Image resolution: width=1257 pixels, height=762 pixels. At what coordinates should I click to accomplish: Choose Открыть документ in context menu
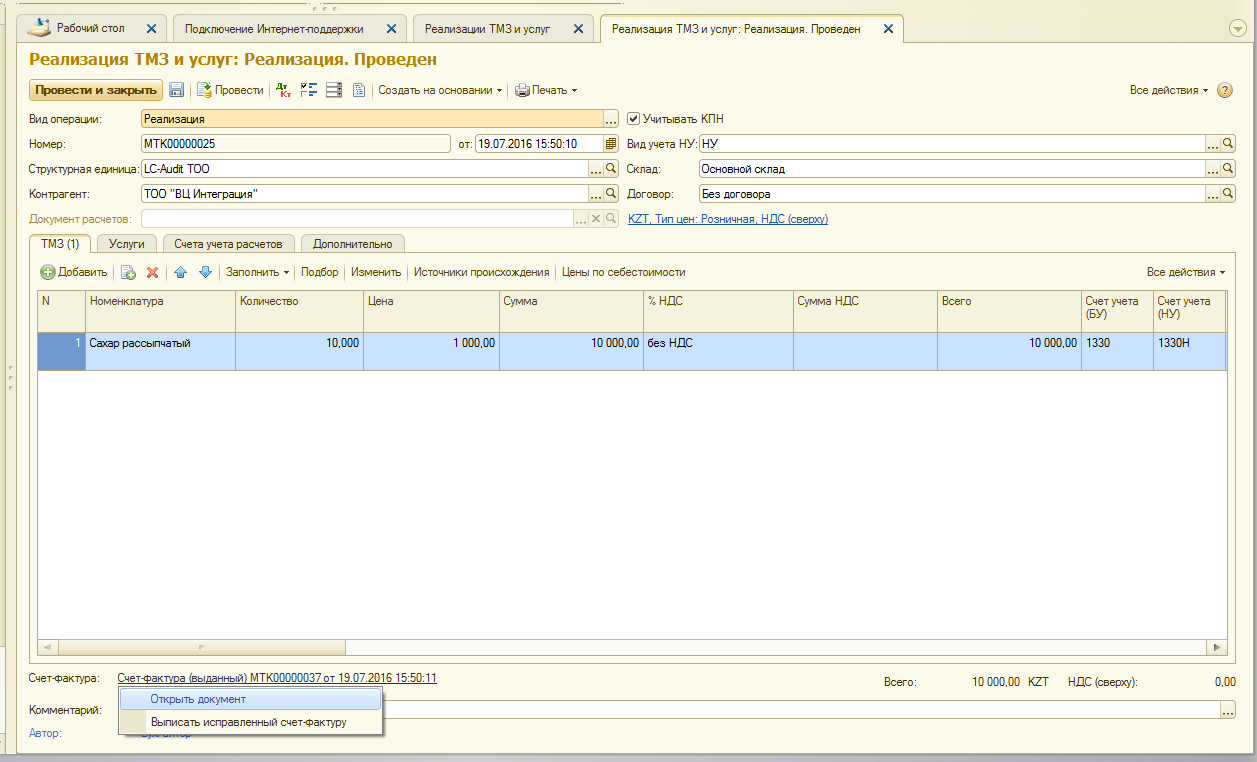click(250, 699)
